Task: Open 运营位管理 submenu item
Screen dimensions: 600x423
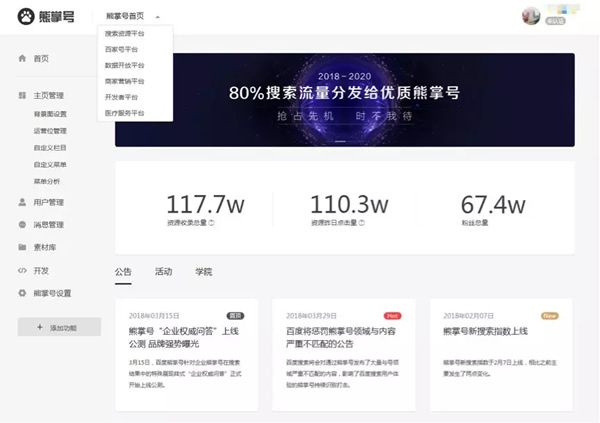Action: 50,131
